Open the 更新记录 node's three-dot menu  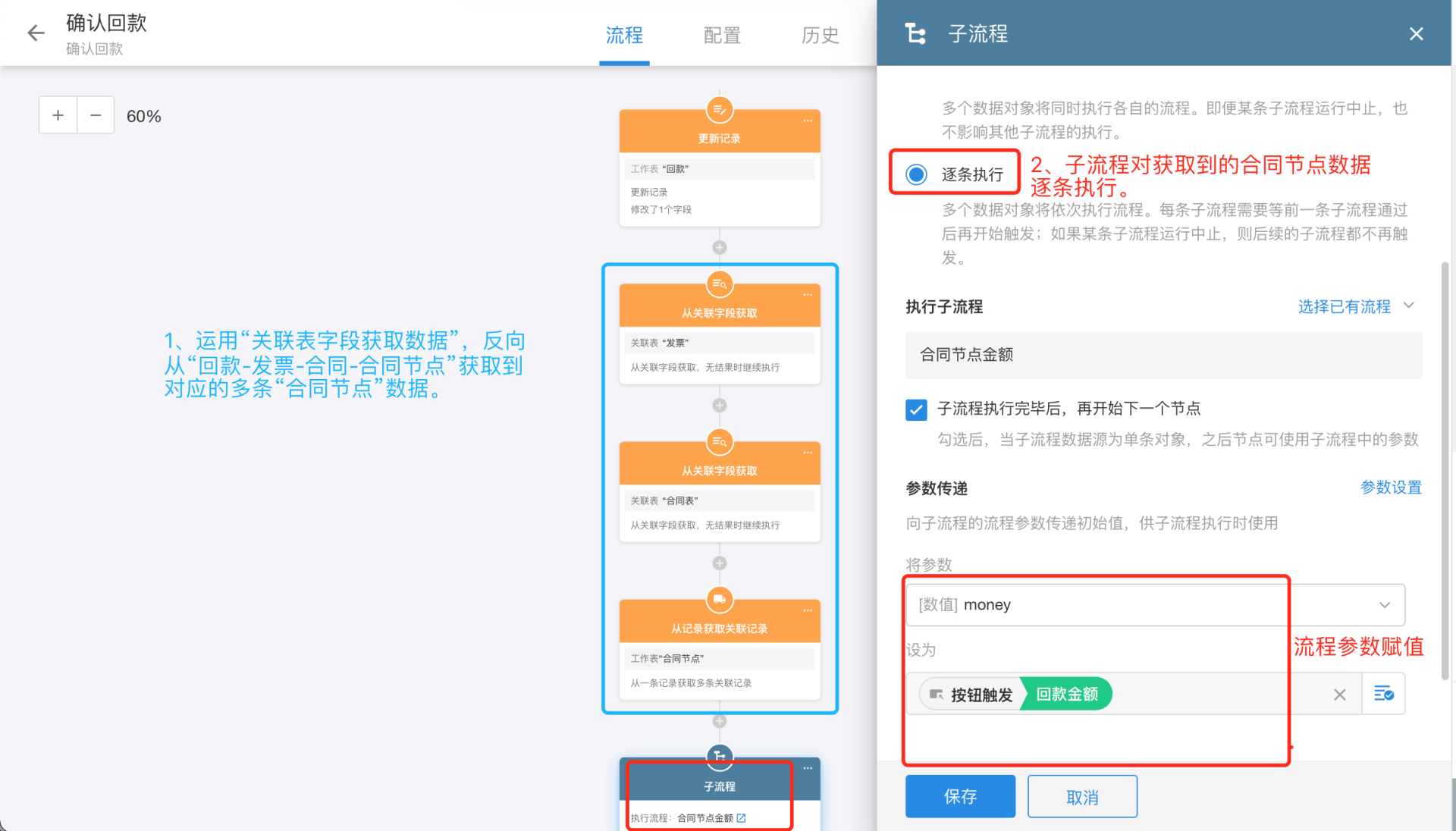point(808,121)
